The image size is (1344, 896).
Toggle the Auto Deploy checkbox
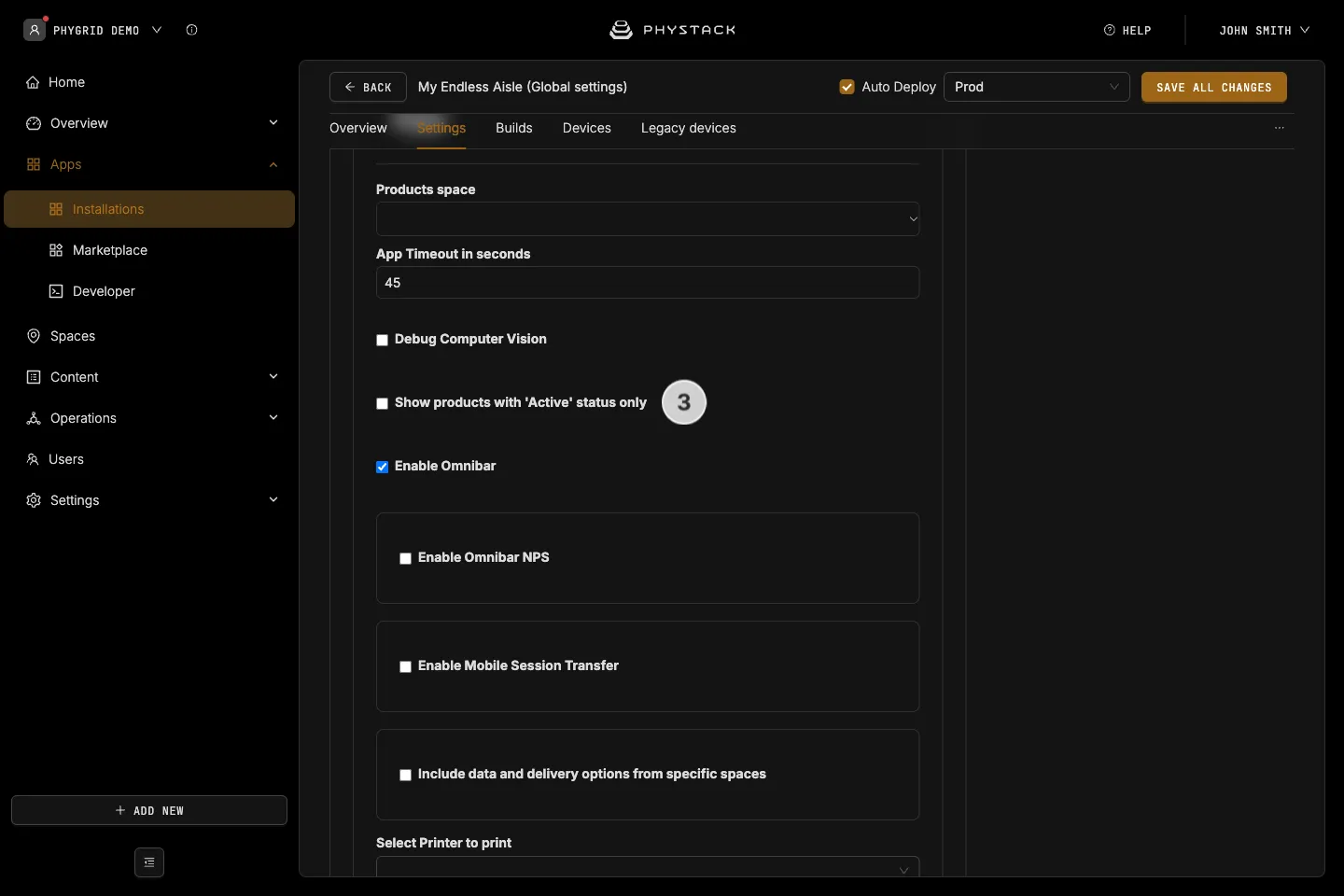click(x=847, y=87)
